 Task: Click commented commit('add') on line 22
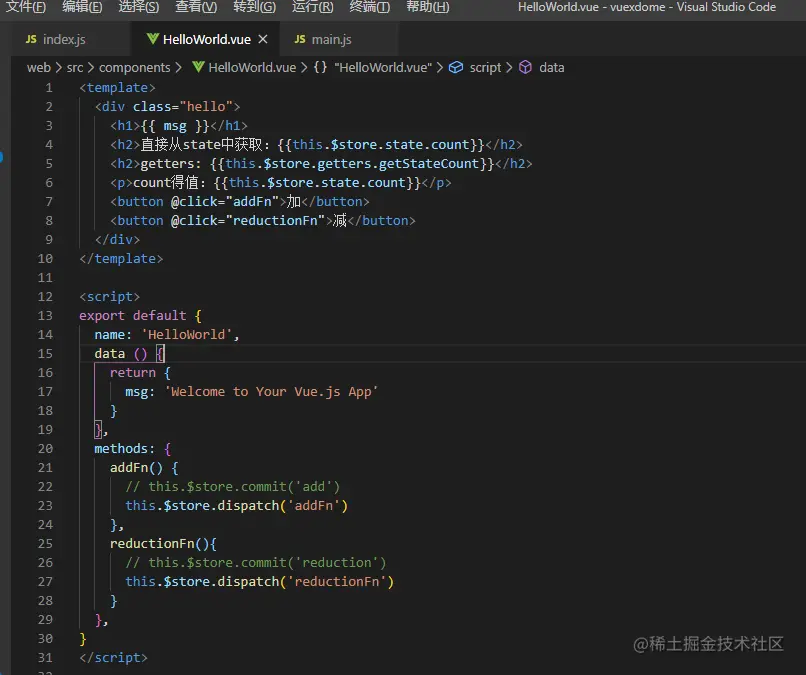click(x=232, y=487)
